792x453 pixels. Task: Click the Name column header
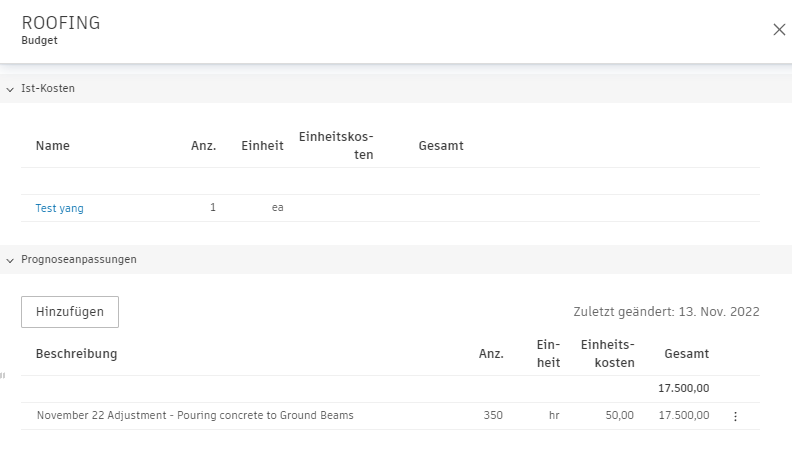[x=53, y=146]
